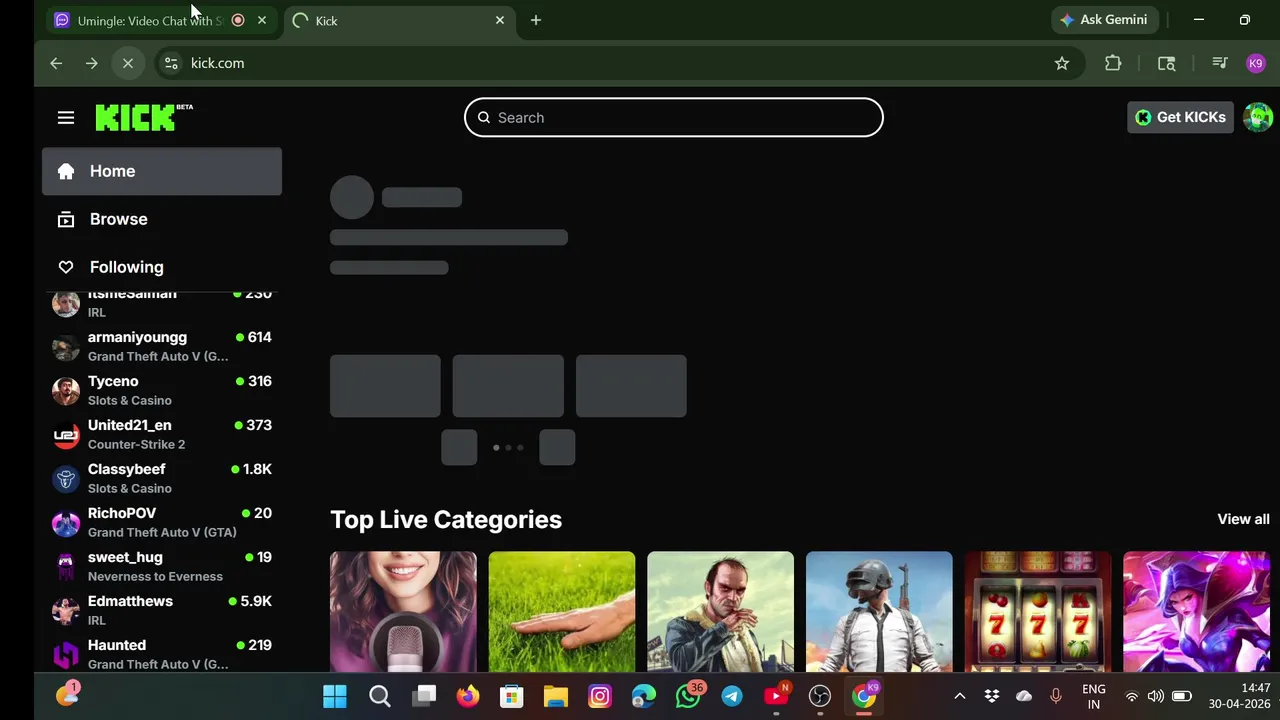Show hidden system tray icons
Image resolution: width=1280 pixels, height=720 pixels.
point(960,696)
